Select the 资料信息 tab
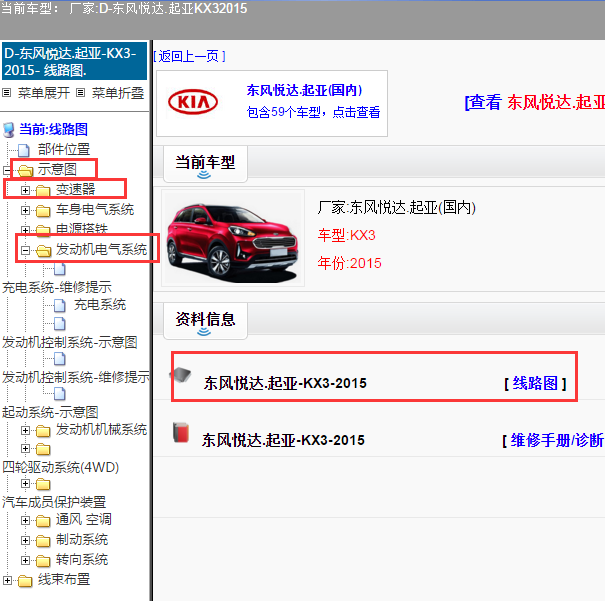Image resolution: width=605 pixels, height=601 pixels. tap(205, 321)
